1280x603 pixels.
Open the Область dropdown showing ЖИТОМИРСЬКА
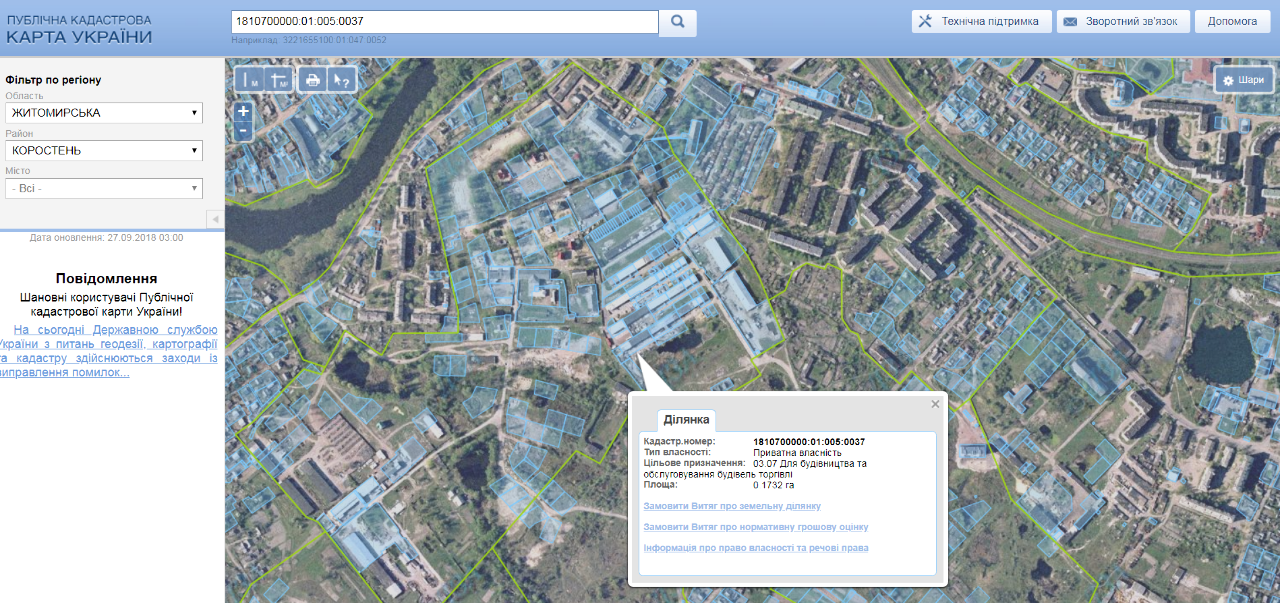tap(103, 113)
